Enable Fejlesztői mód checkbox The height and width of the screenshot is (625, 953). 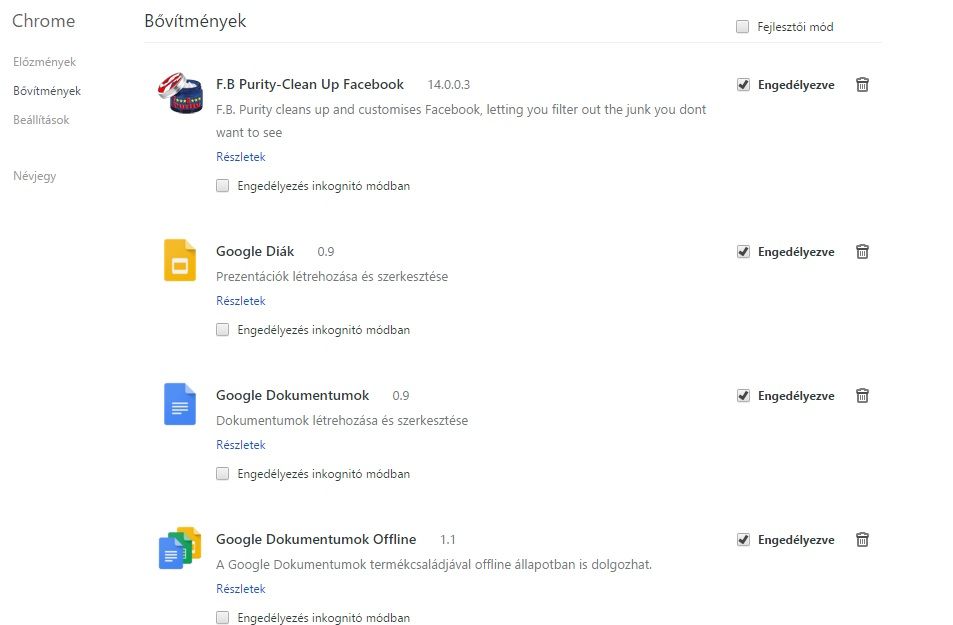tap(742, 27)
